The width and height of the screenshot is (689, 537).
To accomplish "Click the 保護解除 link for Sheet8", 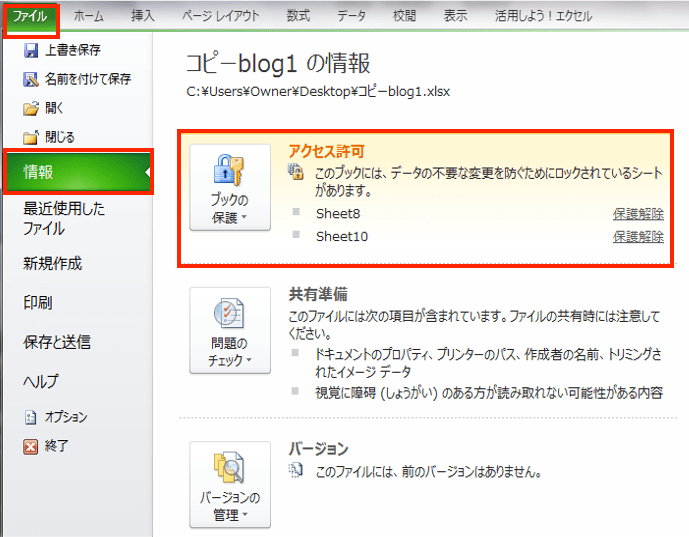I will point(638,214).
